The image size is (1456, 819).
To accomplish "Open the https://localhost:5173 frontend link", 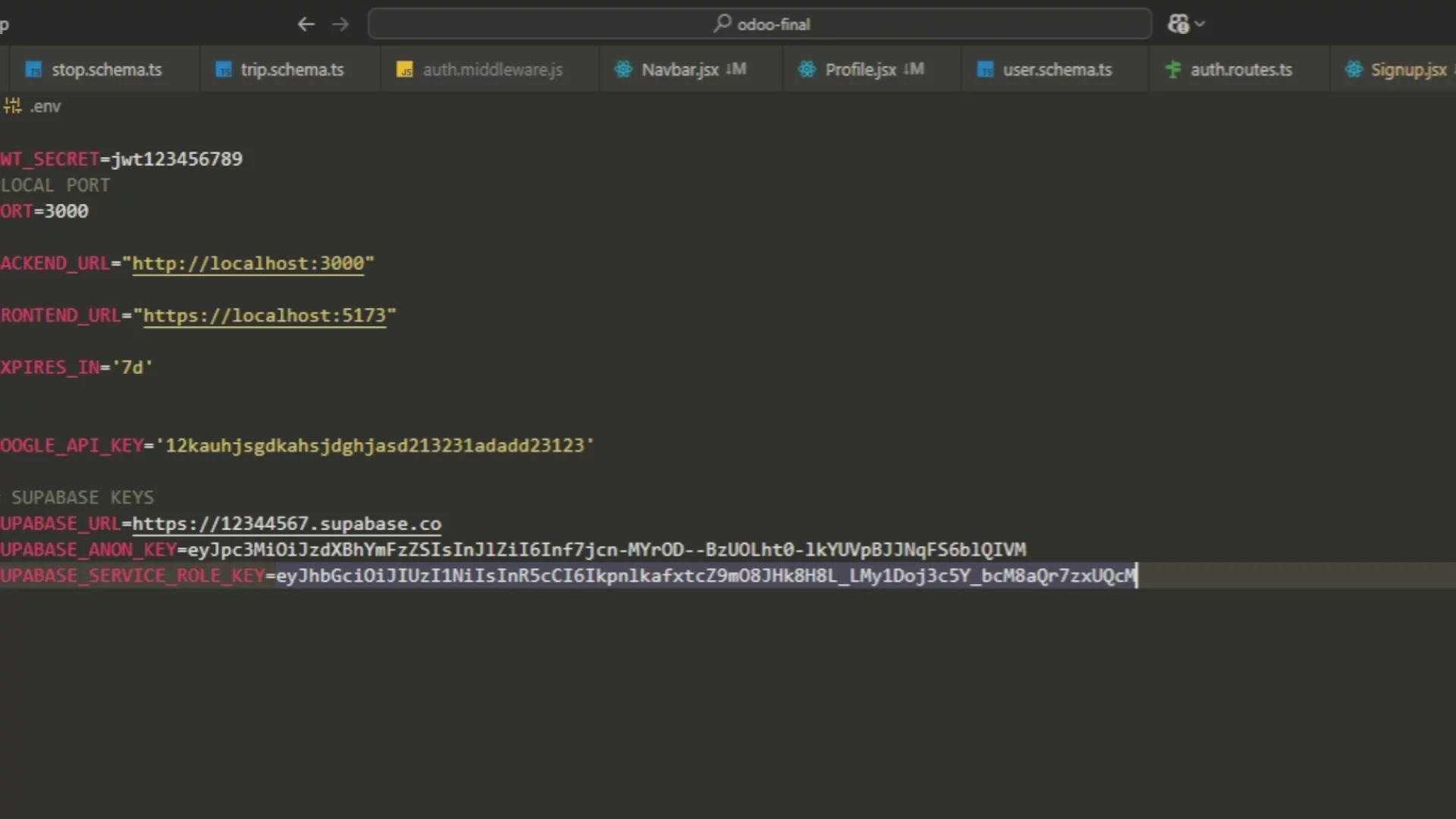I will click(x=265, y=315).
